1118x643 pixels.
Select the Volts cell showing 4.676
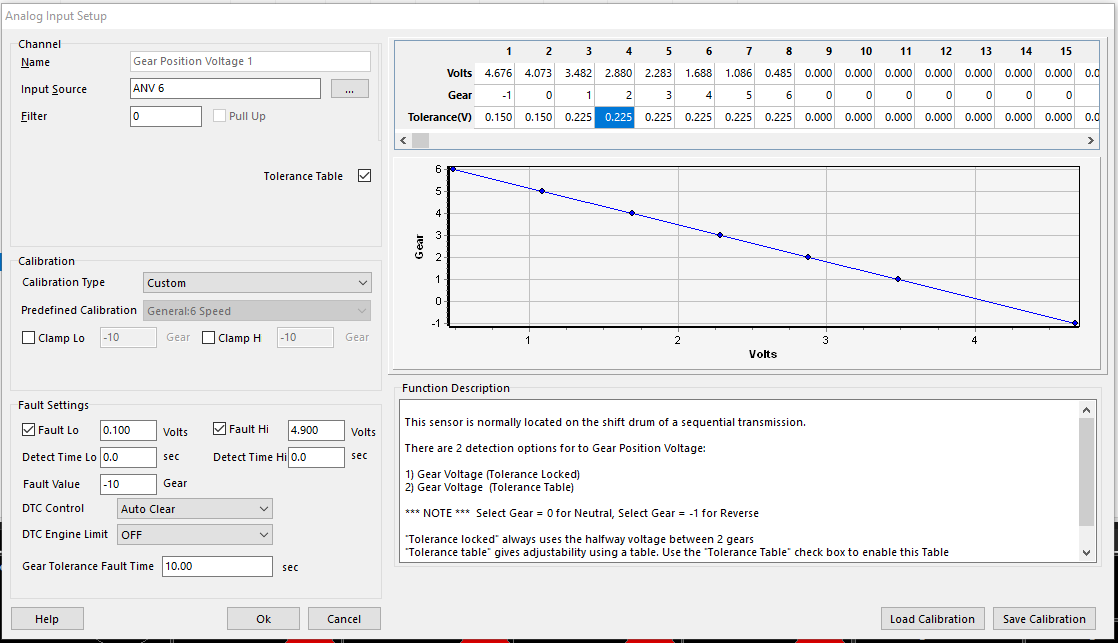[498, 73]
